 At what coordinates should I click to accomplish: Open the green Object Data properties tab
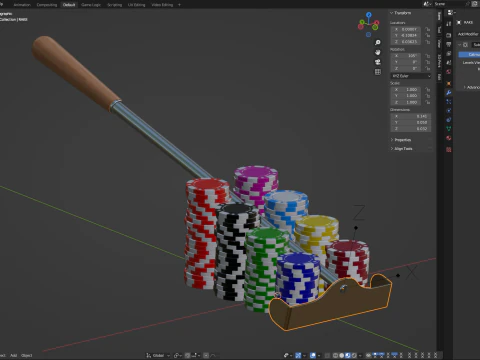[x=449, y=129]
